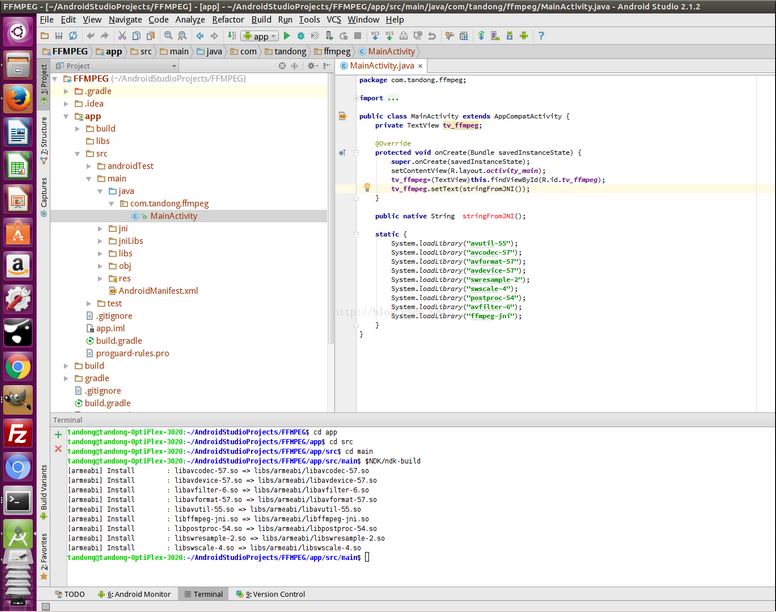The image size is (776, 612).
Task: Open Project Structure icon in toolbar
Action: pyautogui.click(x=463, y=36)
